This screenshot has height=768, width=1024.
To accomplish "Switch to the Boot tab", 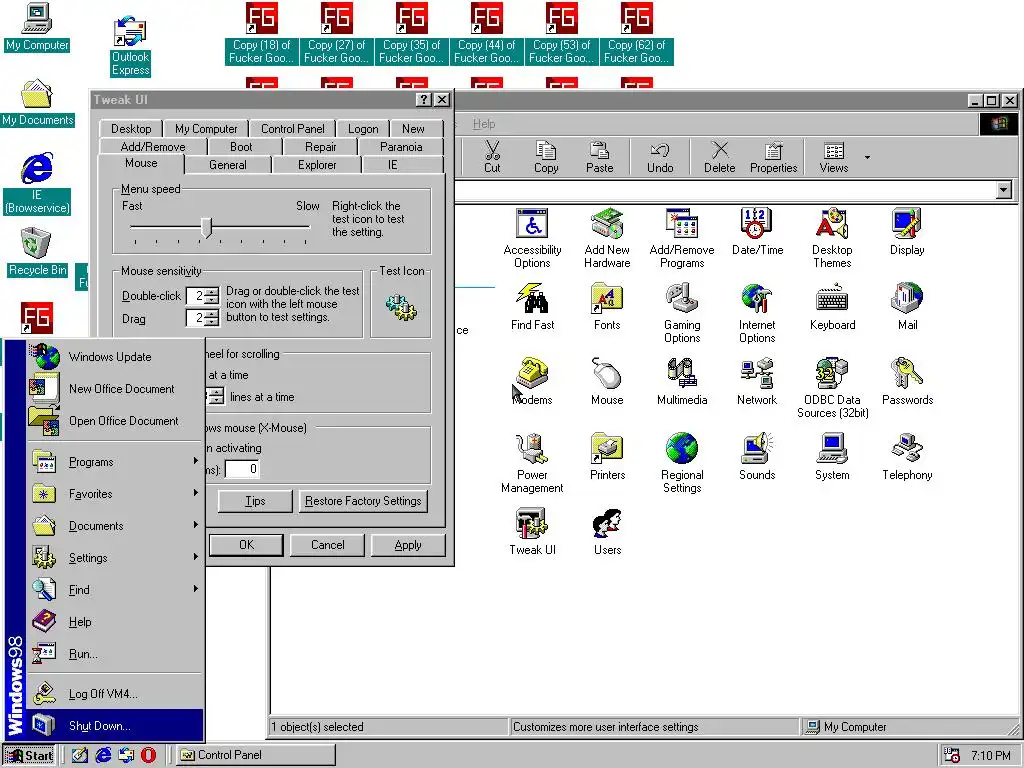I will point(241,147).
